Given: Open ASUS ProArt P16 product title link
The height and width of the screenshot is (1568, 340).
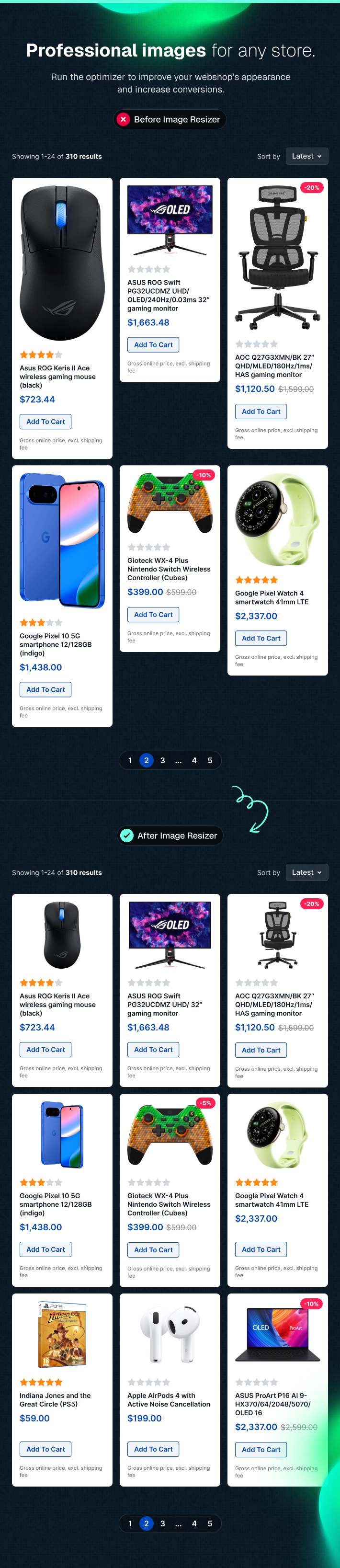Looking at the screenshot, I should click(272, 1404).
